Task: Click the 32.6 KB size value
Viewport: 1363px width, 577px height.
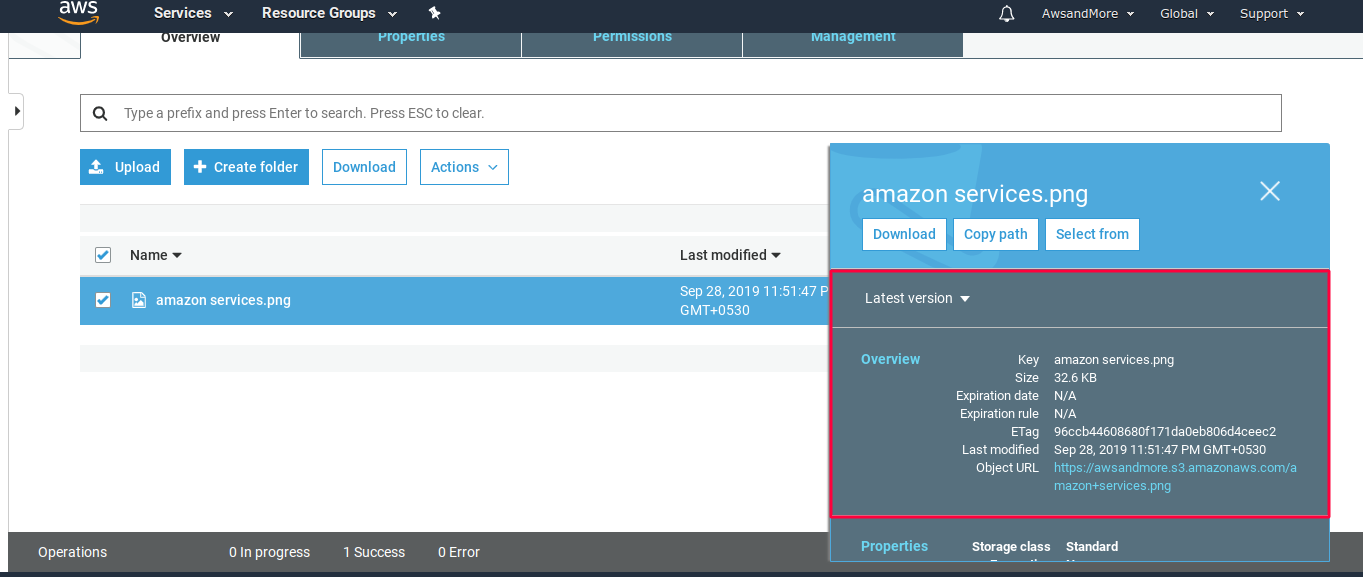Action: [x=1075, y=378]
